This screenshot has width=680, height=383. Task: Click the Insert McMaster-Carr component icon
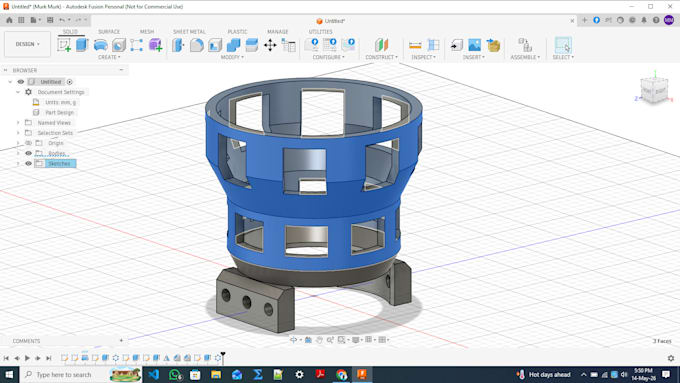point(493,45)
